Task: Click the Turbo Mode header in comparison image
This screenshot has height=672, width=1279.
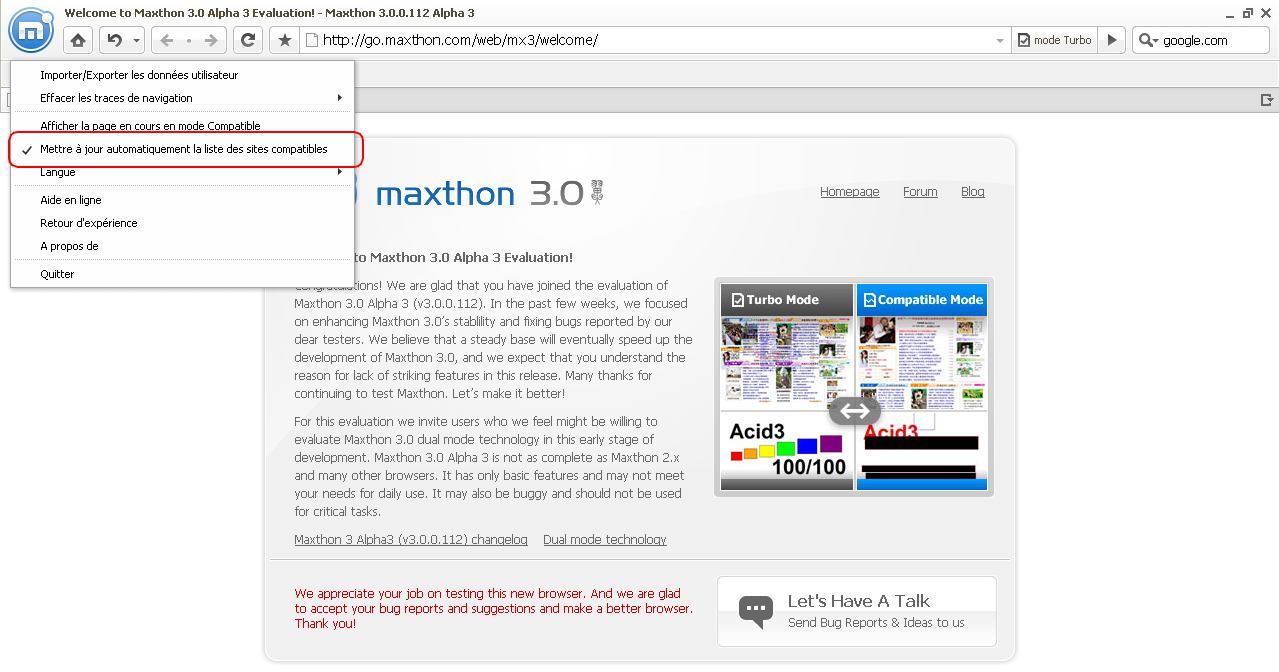Action: [787, 300]
